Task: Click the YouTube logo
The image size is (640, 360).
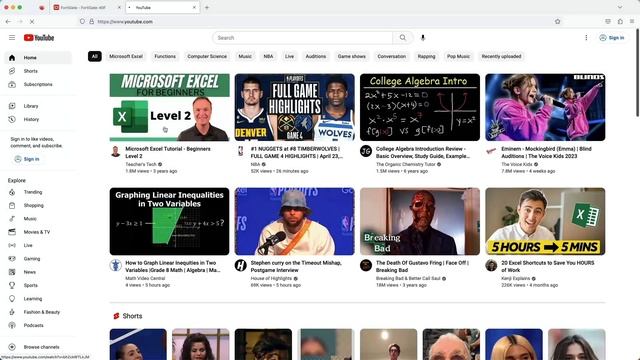Action: tap(39, 38)
